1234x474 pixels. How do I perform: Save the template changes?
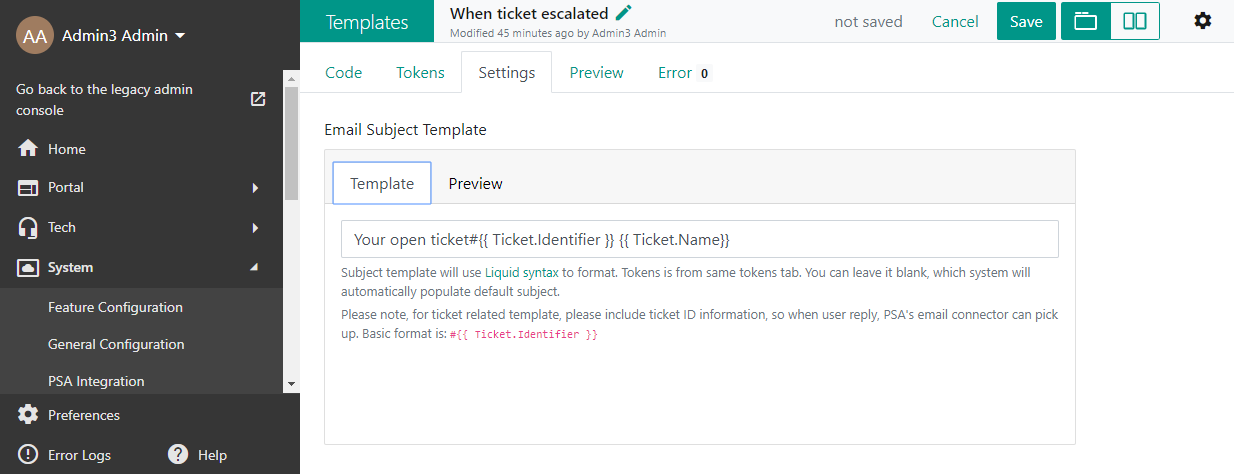(1026, 21)
